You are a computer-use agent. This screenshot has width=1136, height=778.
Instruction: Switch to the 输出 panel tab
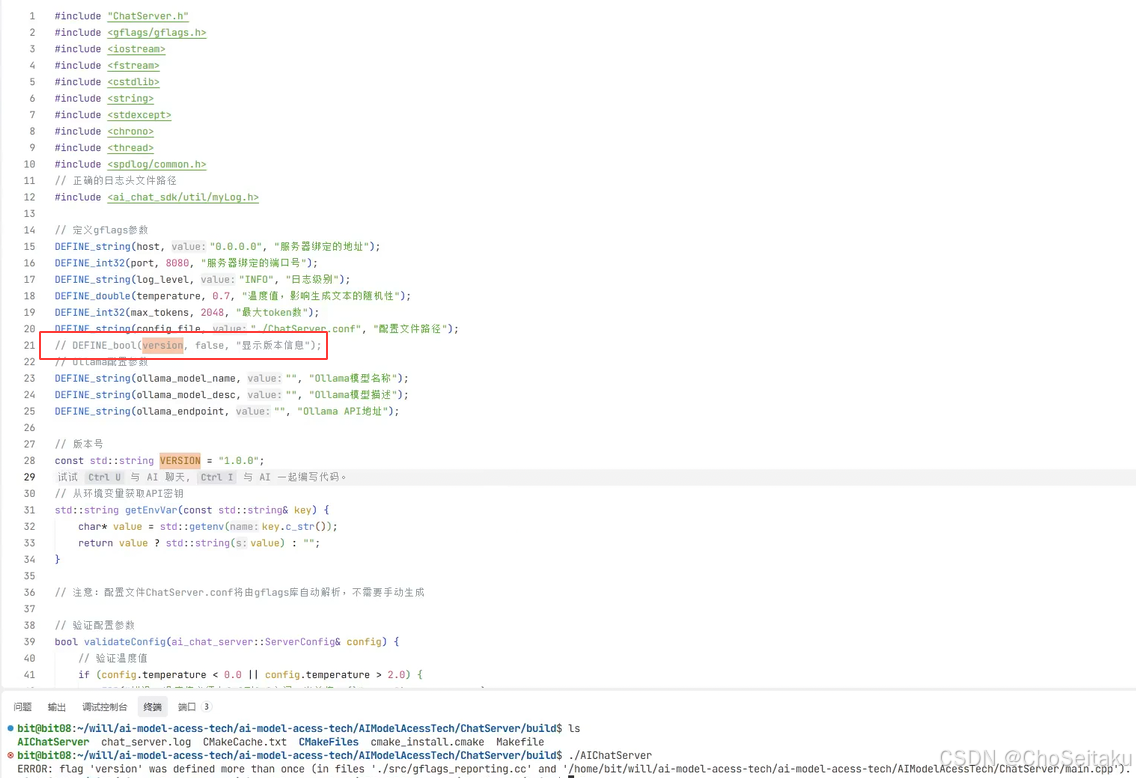57,706
